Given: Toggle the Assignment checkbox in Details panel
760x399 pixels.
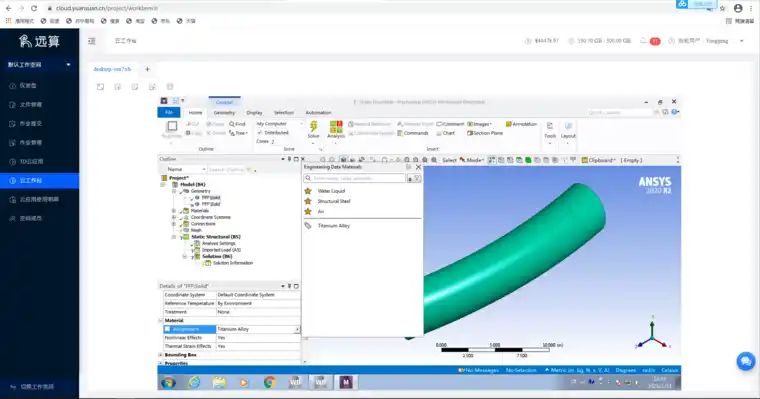Looking at the screenshot, I should pyautogui.click(x=167, y=329).
